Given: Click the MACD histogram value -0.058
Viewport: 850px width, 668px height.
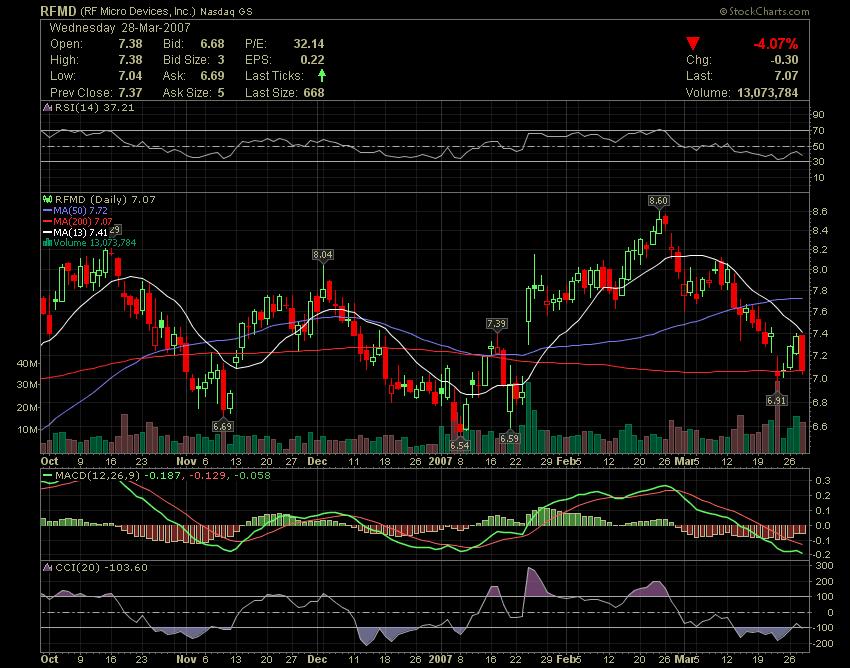Looking at the screenshot, I should 253,476.
